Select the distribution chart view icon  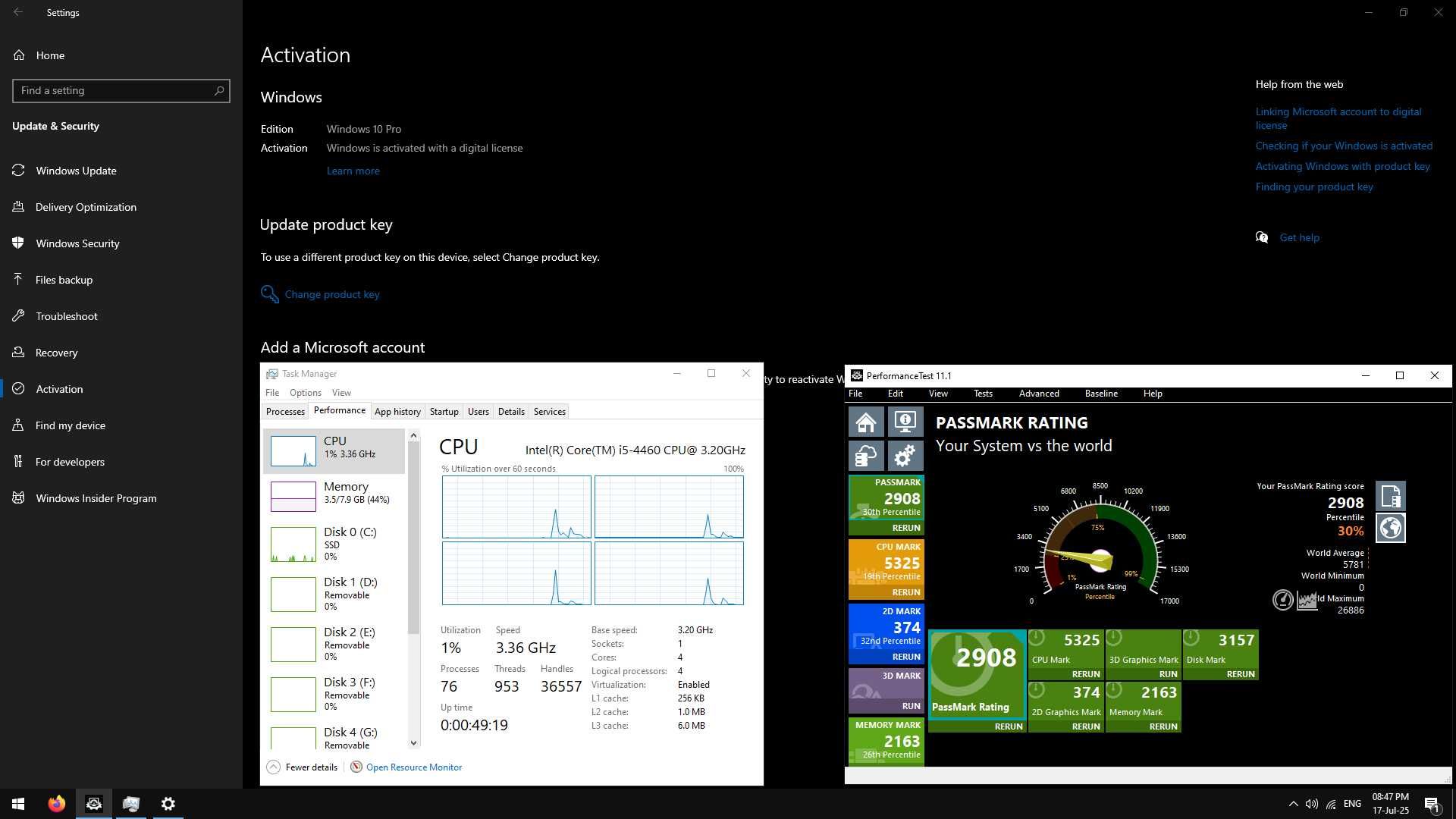tap(1307, 601)
